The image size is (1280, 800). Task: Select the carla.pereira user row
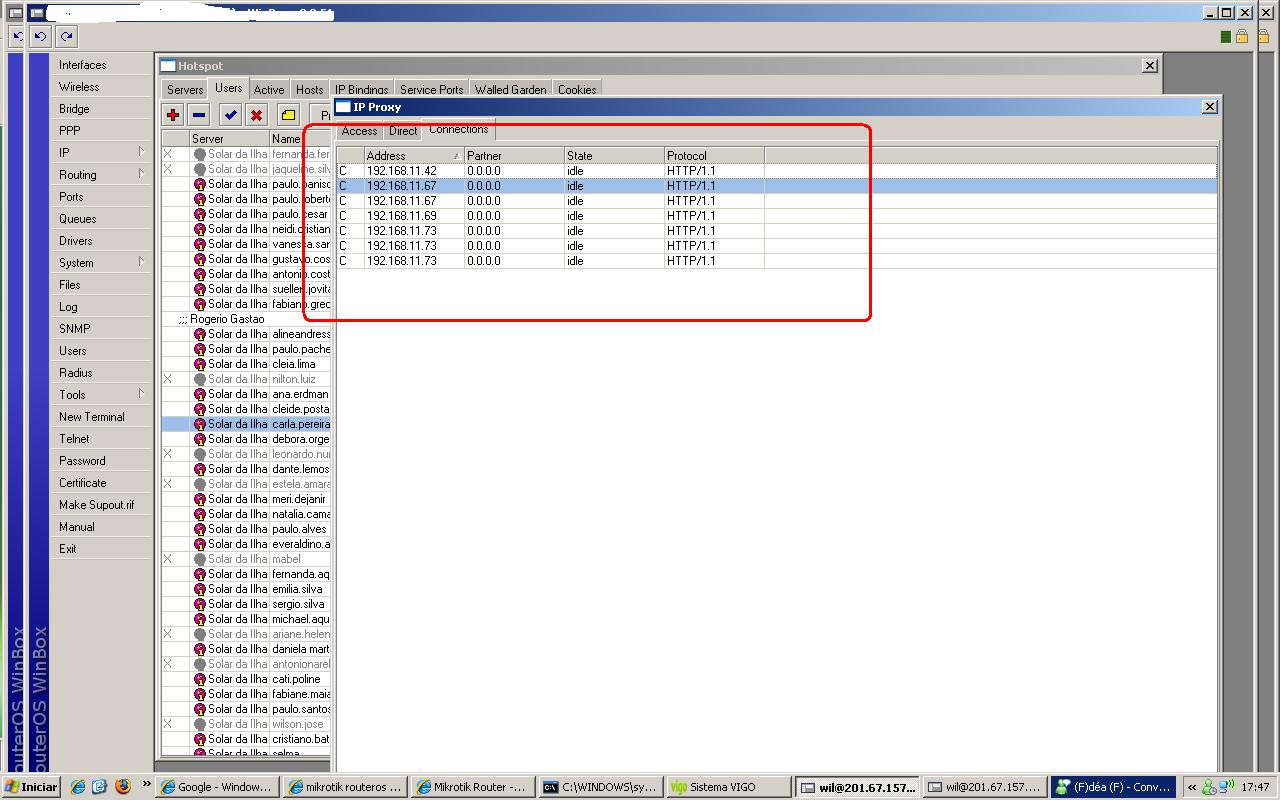[x=247, y=424]
